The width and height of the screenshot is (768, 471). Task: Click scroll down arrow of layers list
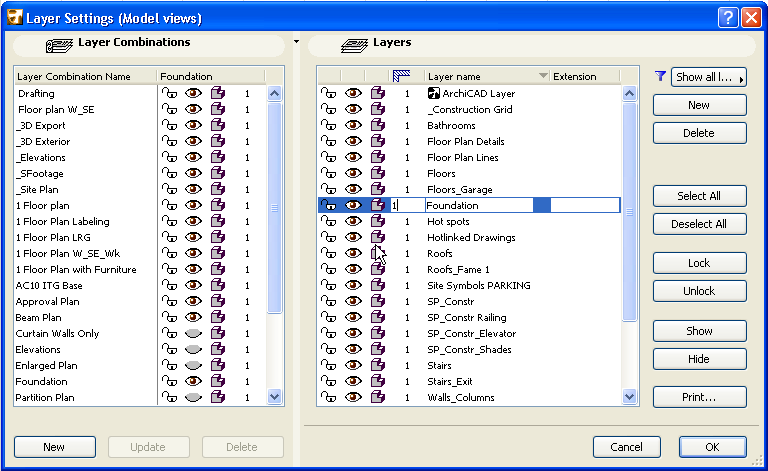click(629, 397)
